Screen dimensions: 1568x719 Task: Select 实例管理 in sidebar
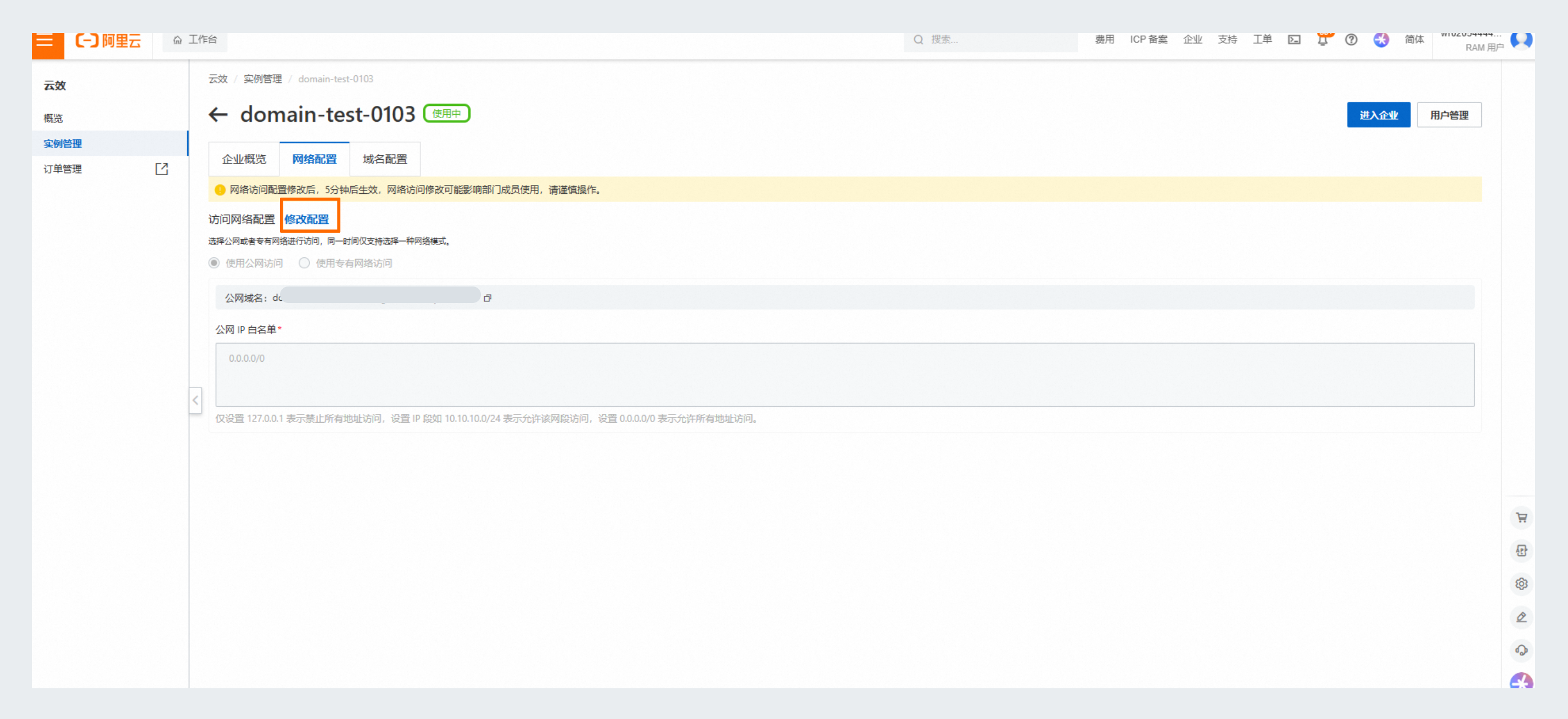pos(63,144)
